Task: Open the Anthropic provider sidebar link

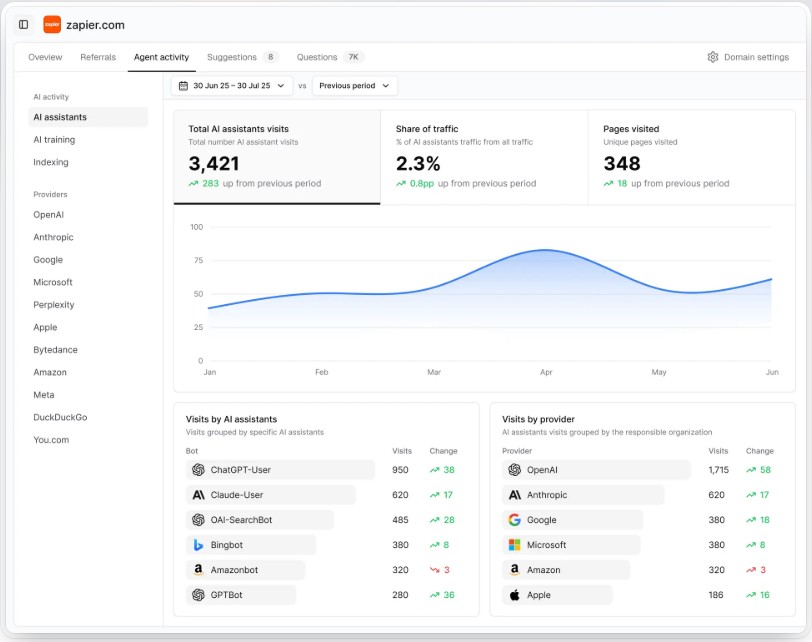Action: pyautogui.click(x=53, y=237)
